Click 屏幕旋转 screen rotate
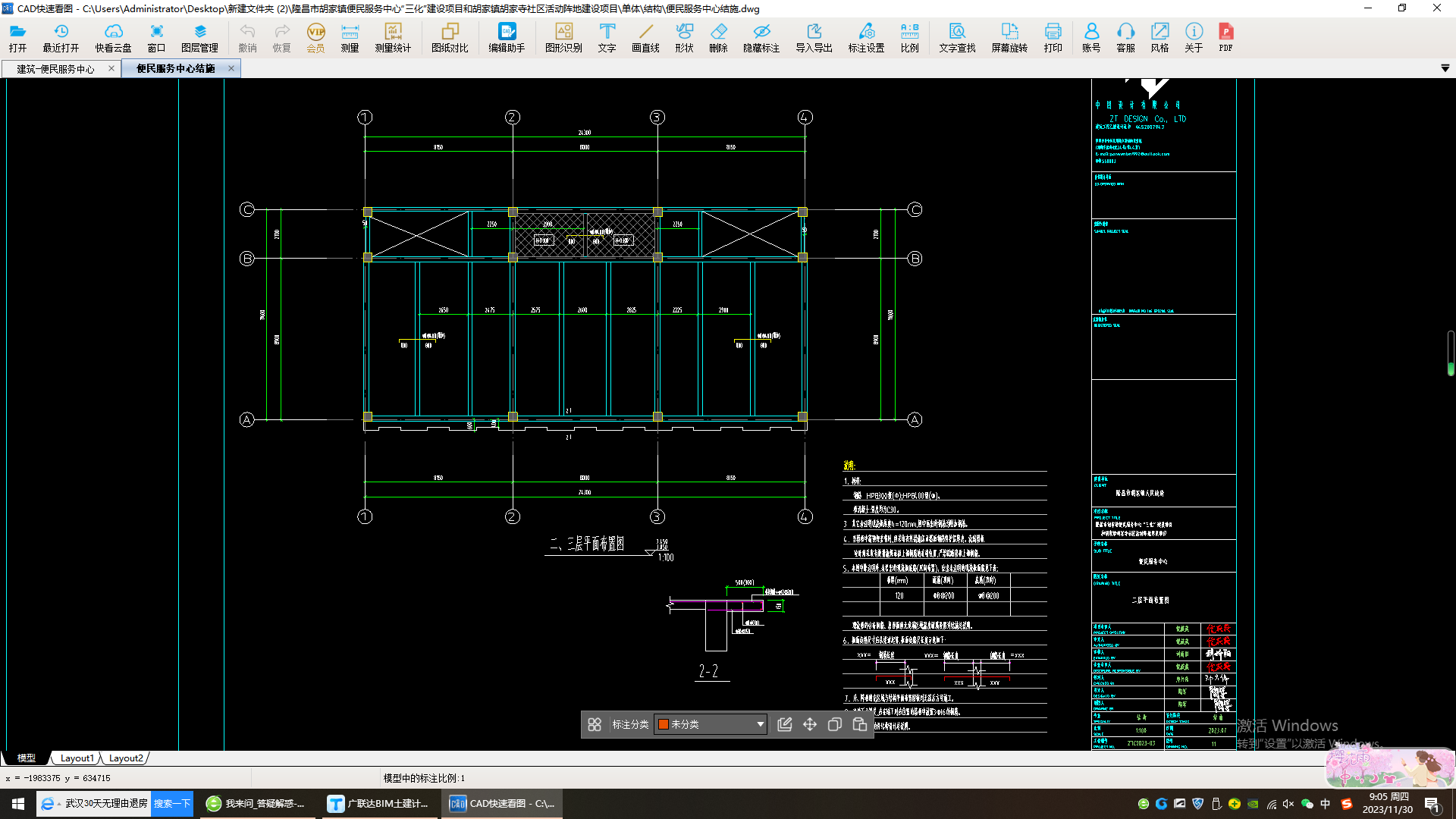Viewport: 1456px width, 819px height. (x=1009, y=37)
